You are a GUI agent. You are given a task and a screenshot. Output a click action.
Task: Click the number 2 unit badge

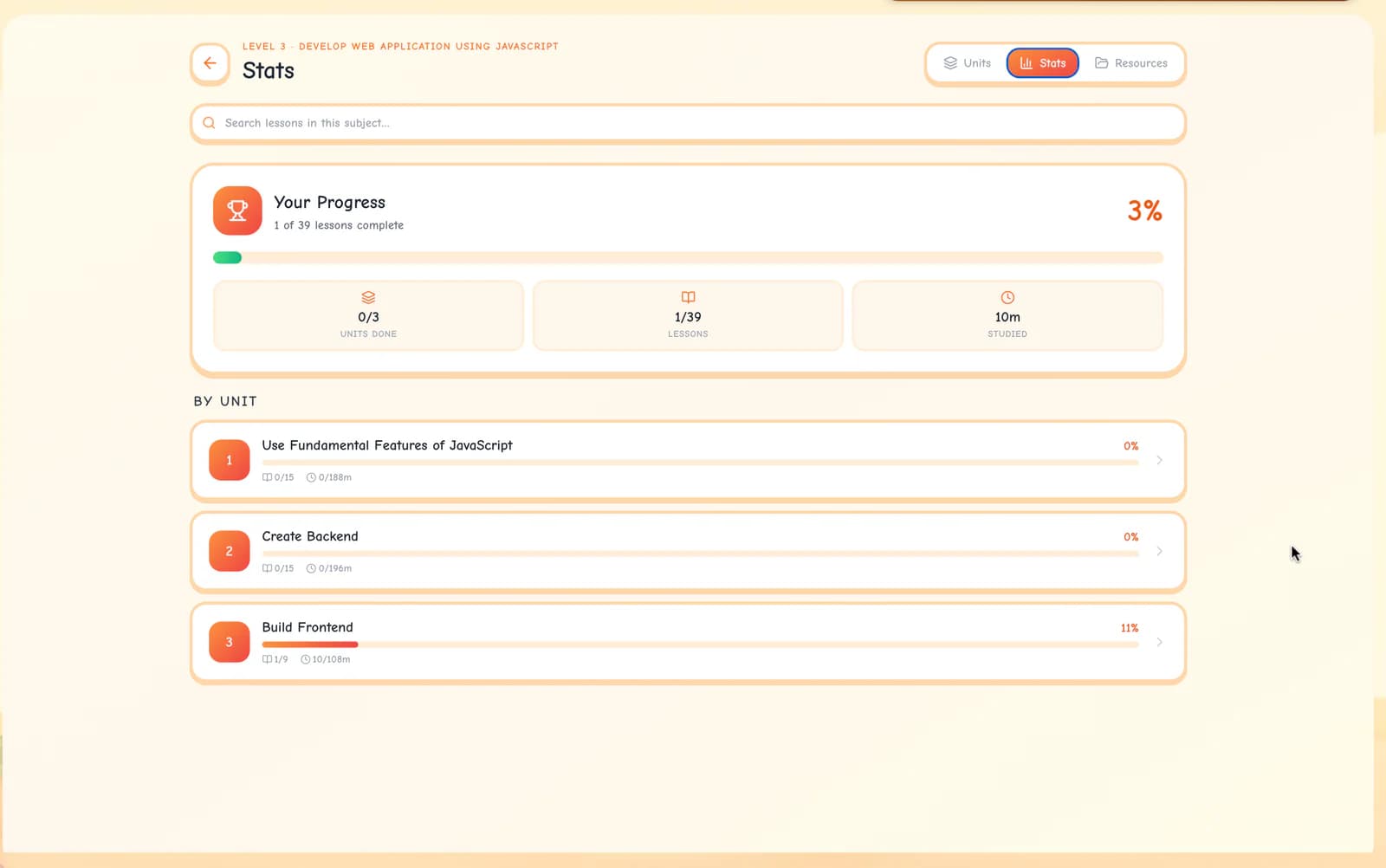230,551
